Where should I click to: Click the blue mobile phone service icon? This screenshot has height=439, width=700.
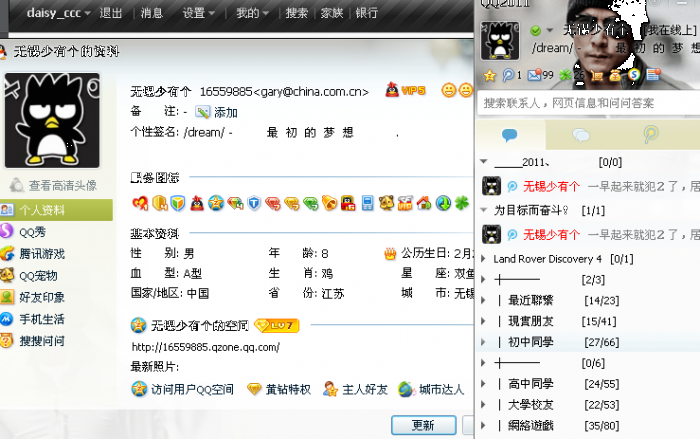coord(367,203)
